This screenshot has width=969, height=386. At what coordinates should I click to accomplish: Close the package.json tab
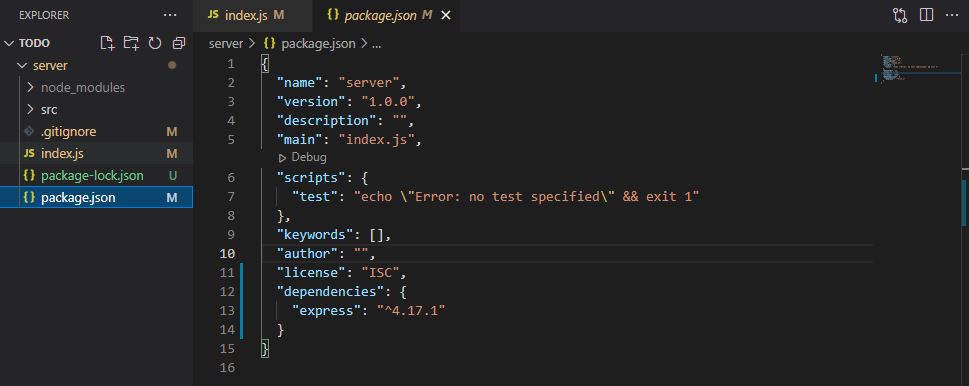[x=446, y=15]
